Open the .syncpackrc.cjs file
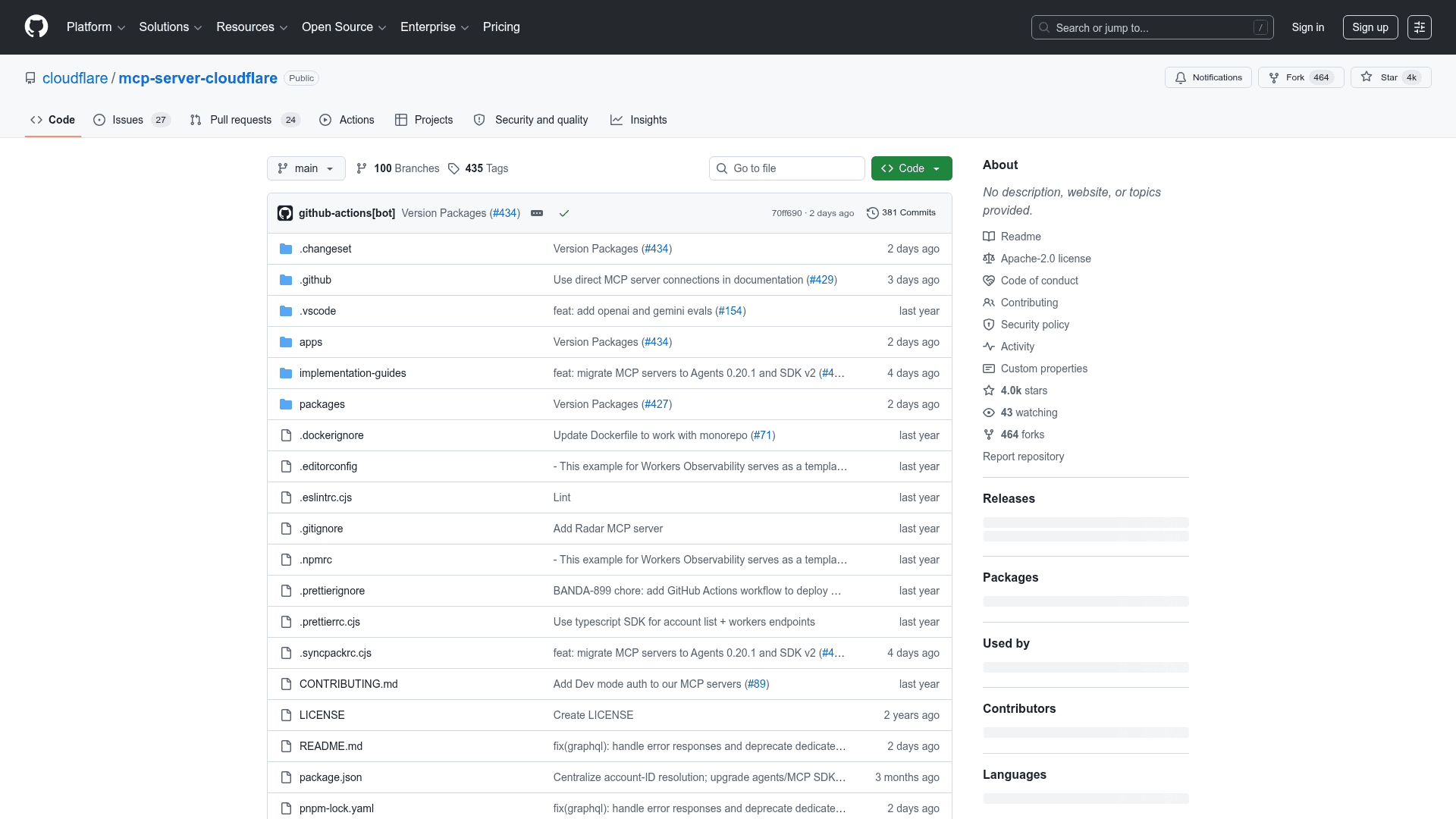This screenshot has height=819, width=1456. (x=335, y=653)
